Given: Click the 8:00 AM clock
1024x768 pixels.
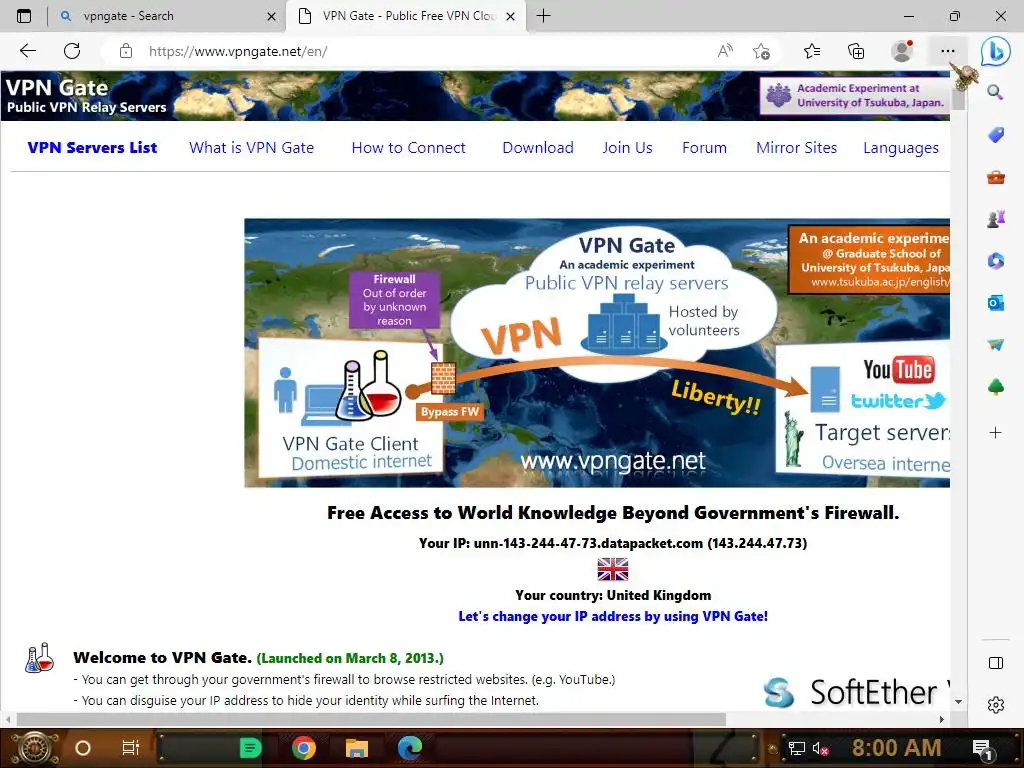Looking at the screenshot, I should click(896, 748).
